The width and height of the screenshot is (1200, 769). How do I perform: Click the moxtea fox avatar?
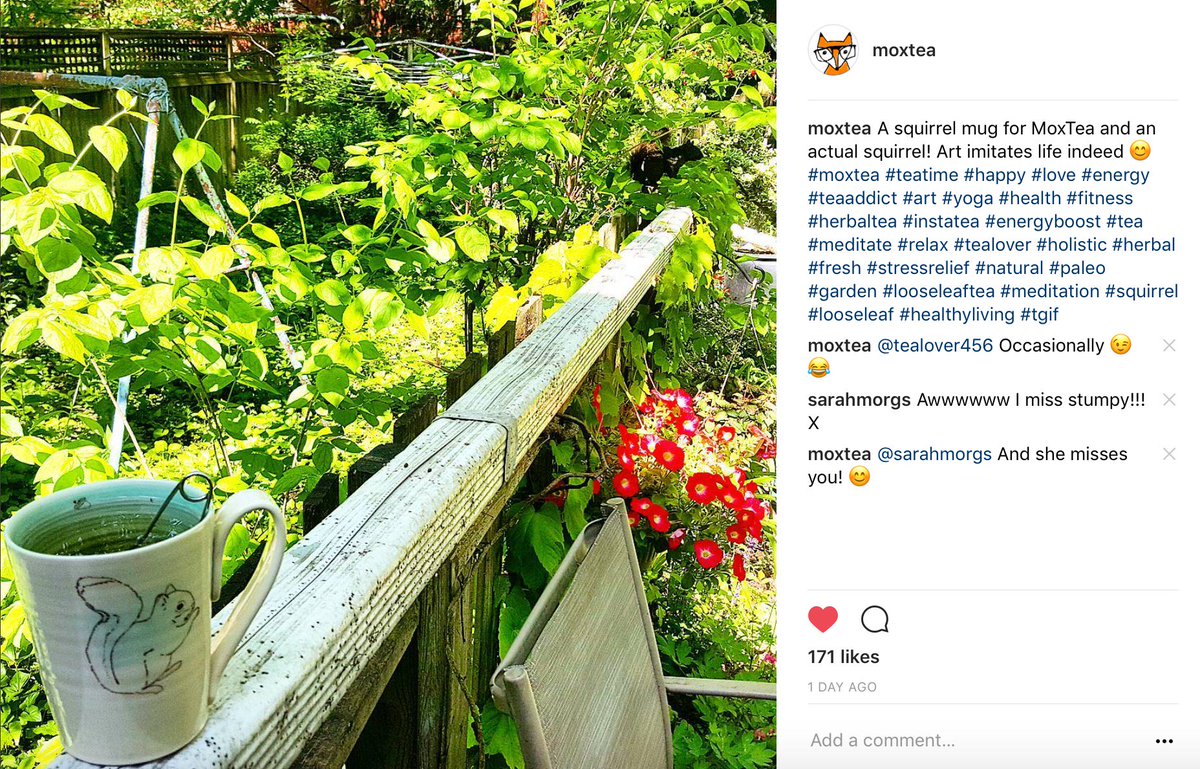833,50
